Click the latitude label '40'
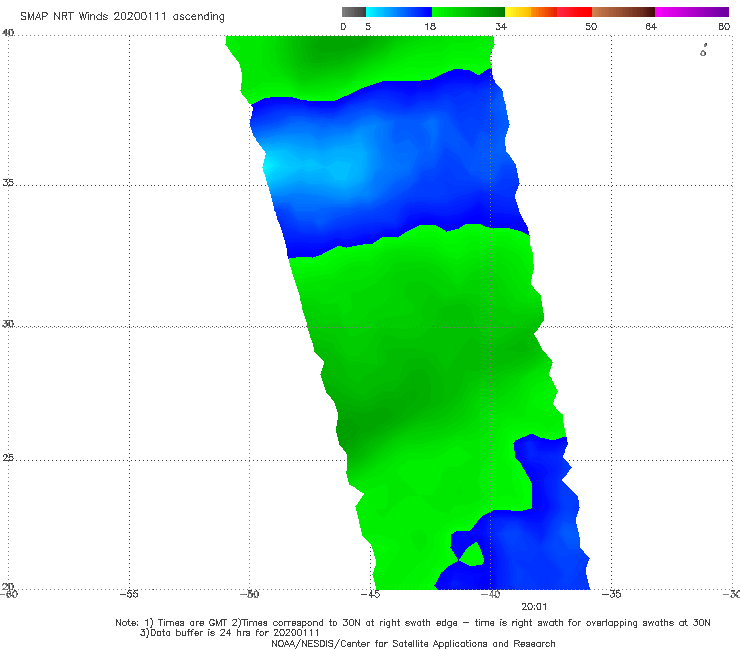Viewport: 740px width, 650px height. (8, 33)
